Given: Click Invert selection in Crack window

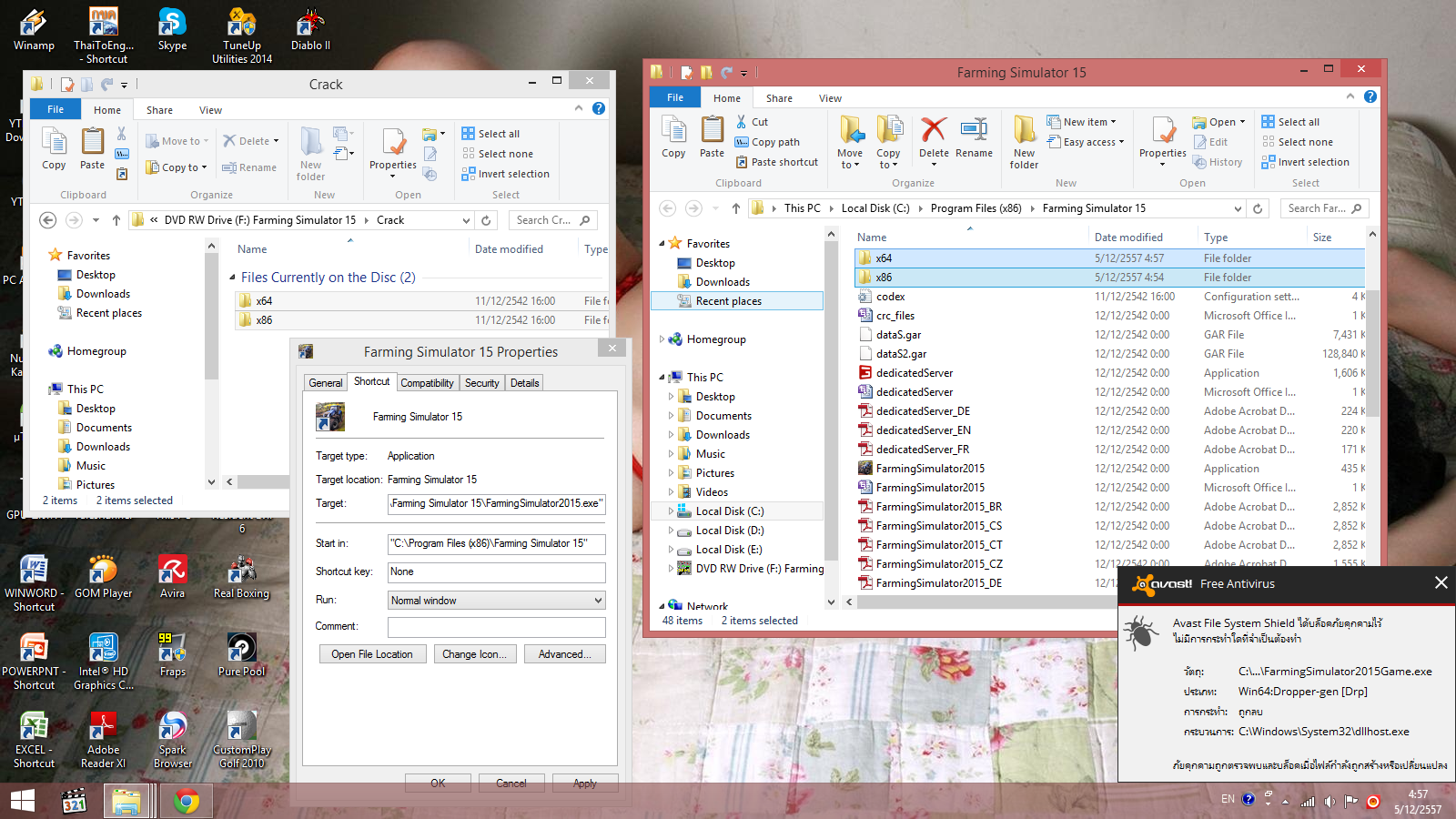Looking at the screenshot, I should (505, 174).
